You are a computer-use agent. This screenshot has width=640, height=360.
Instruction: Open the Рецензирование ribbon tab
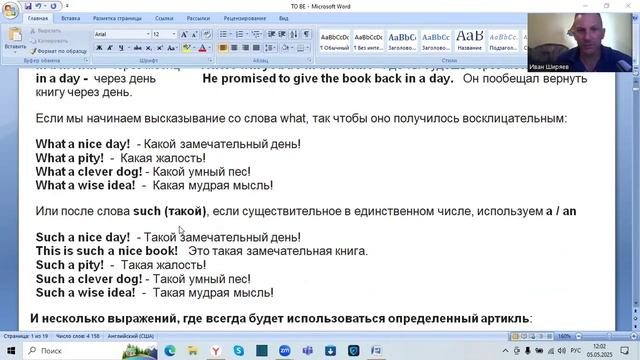[245, 18]
